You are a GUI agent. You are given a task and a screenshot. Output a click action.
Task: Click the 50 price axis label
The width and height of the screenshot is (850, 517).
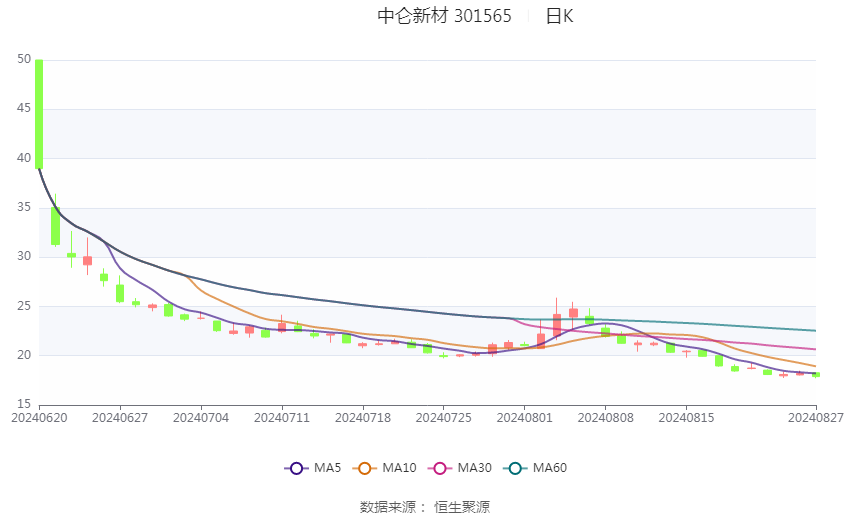pos(24,59)
